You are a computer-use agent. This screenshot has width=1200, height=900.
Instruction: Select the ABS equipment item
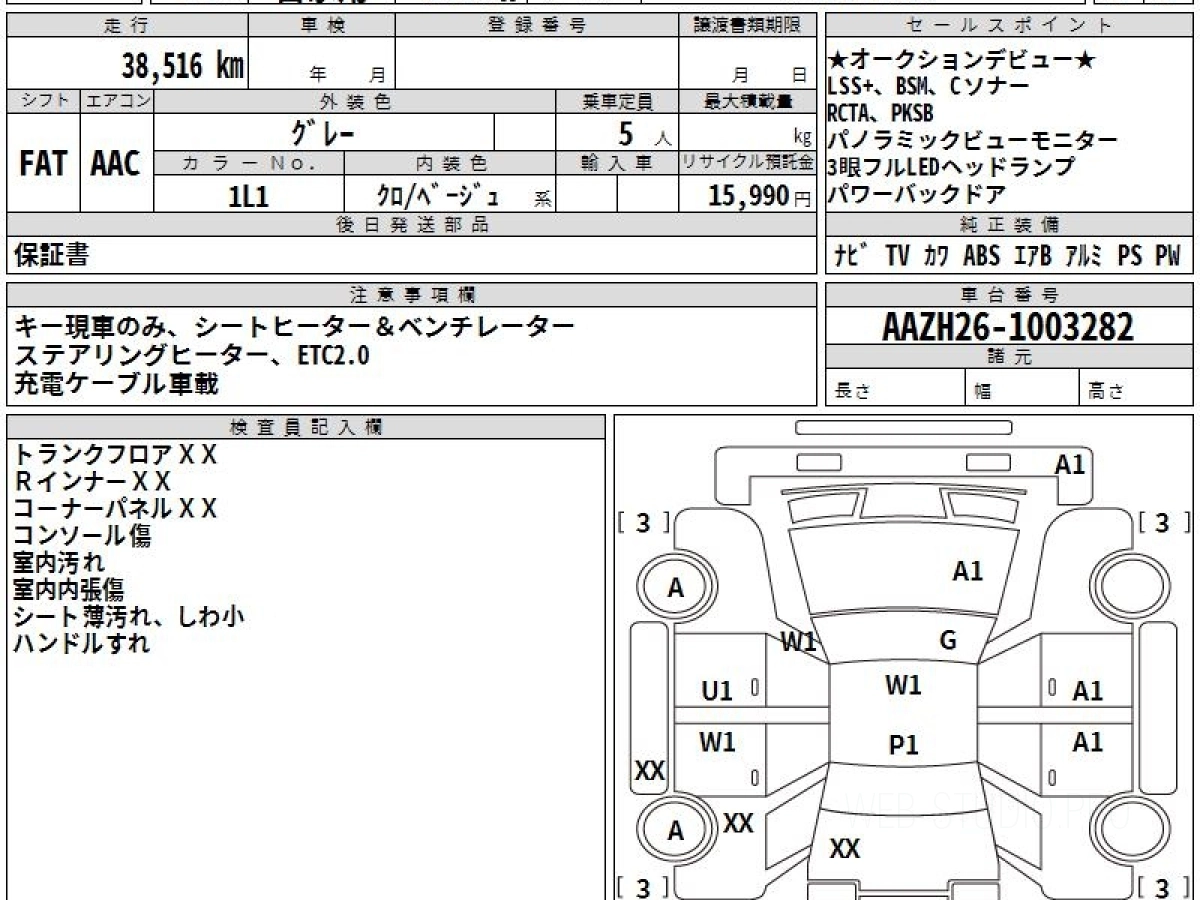[981, 256]
